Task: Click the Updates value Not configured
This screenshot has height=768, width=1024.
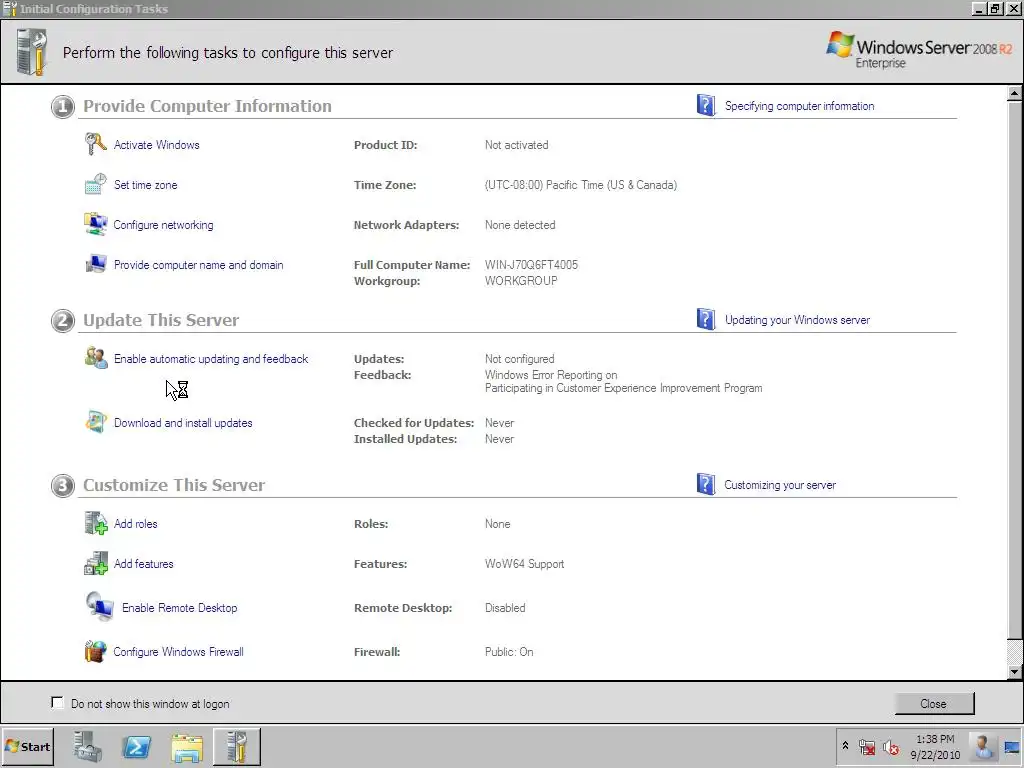Action: (x=519, y=359)
